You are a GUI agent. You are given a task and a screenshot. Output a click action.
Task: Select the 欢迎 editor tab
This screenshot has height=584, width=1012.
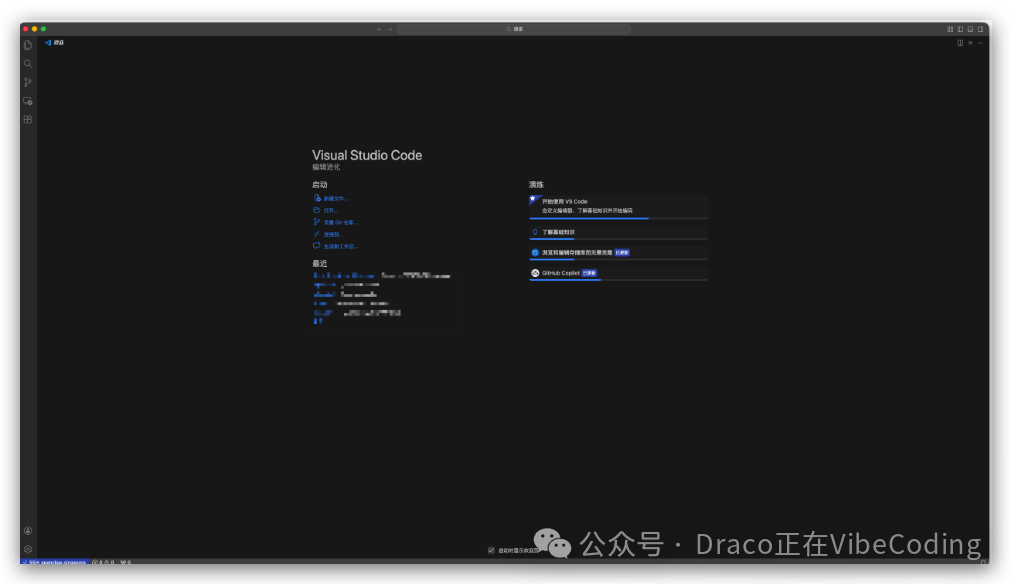tap(55, 42)
